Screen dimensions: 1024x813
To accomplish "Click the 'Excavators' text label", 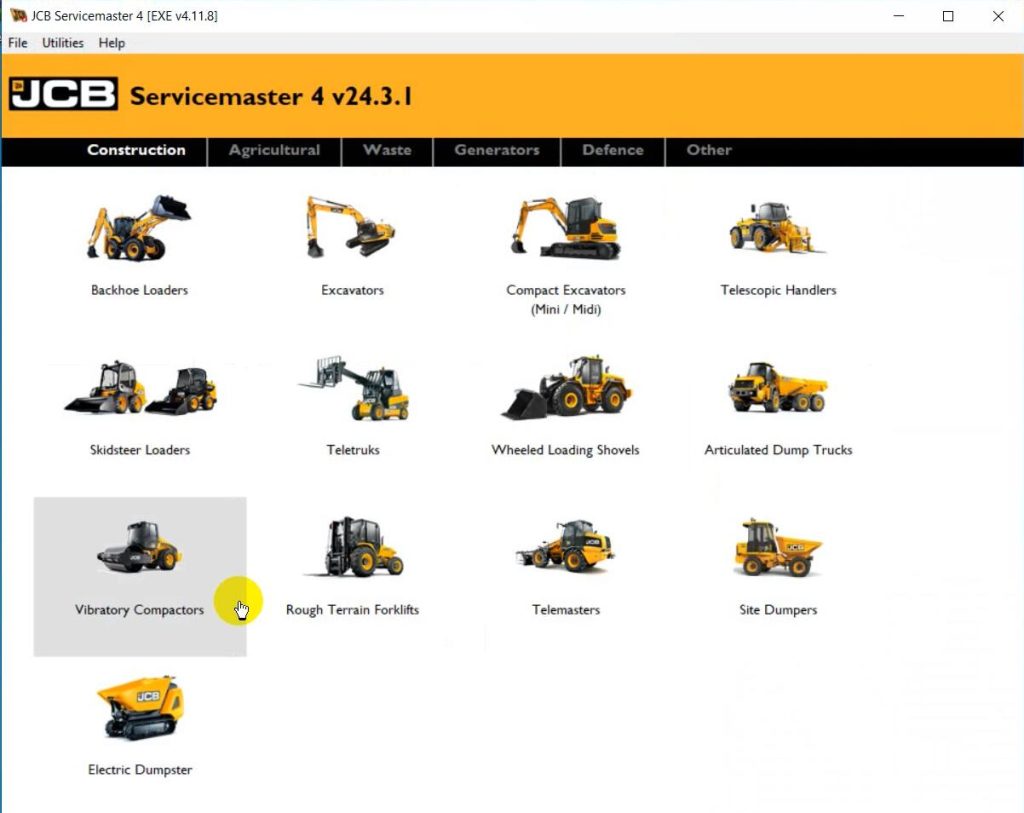I will coord(352,290).
